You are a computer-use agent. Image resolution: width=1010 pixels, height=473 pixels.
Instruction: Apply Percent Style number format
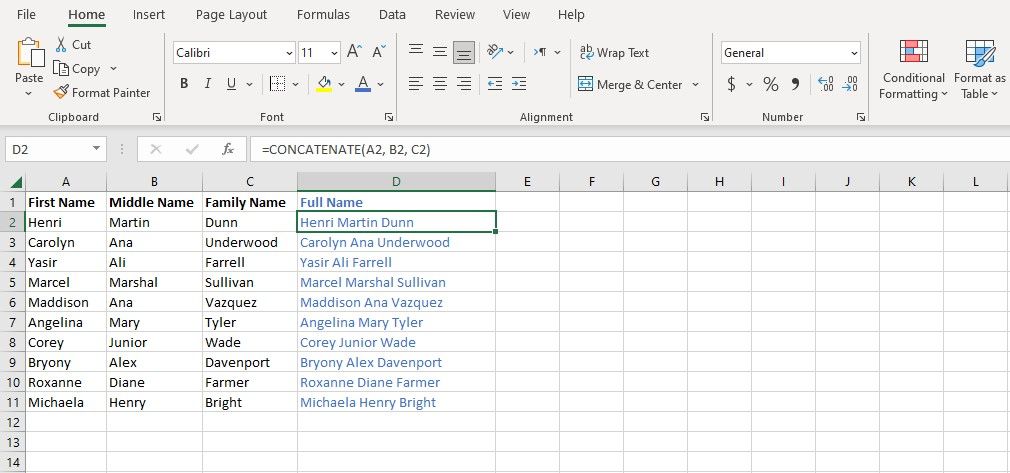[771, 84]
